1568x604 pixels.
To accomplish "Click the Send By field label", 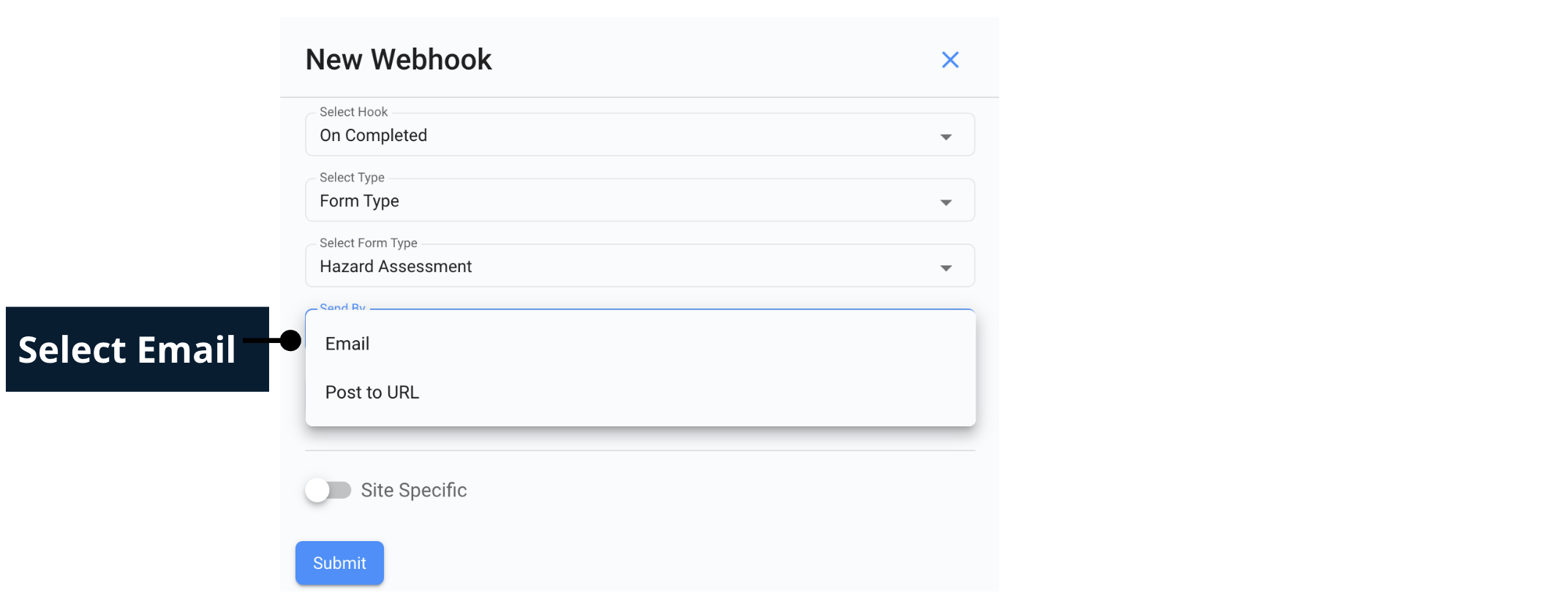I will [x=342, y=308].
